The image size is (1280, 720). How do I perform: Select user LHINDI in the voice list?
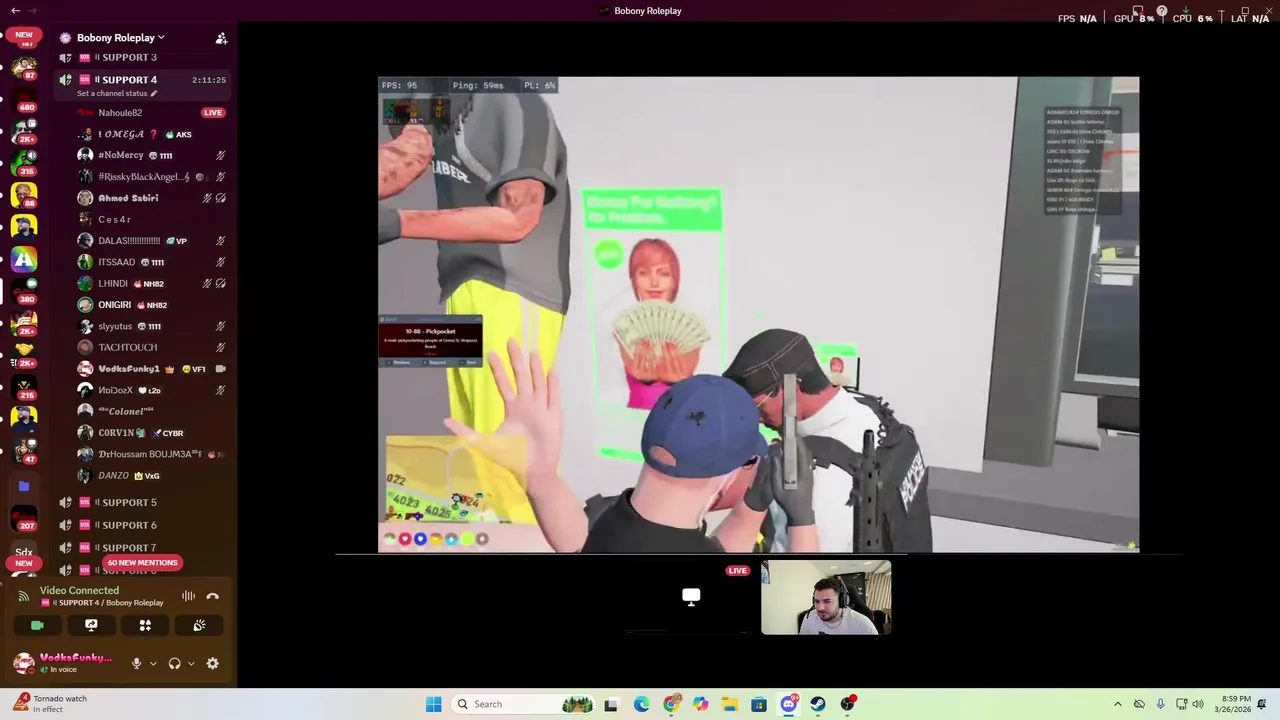(113, 283)
